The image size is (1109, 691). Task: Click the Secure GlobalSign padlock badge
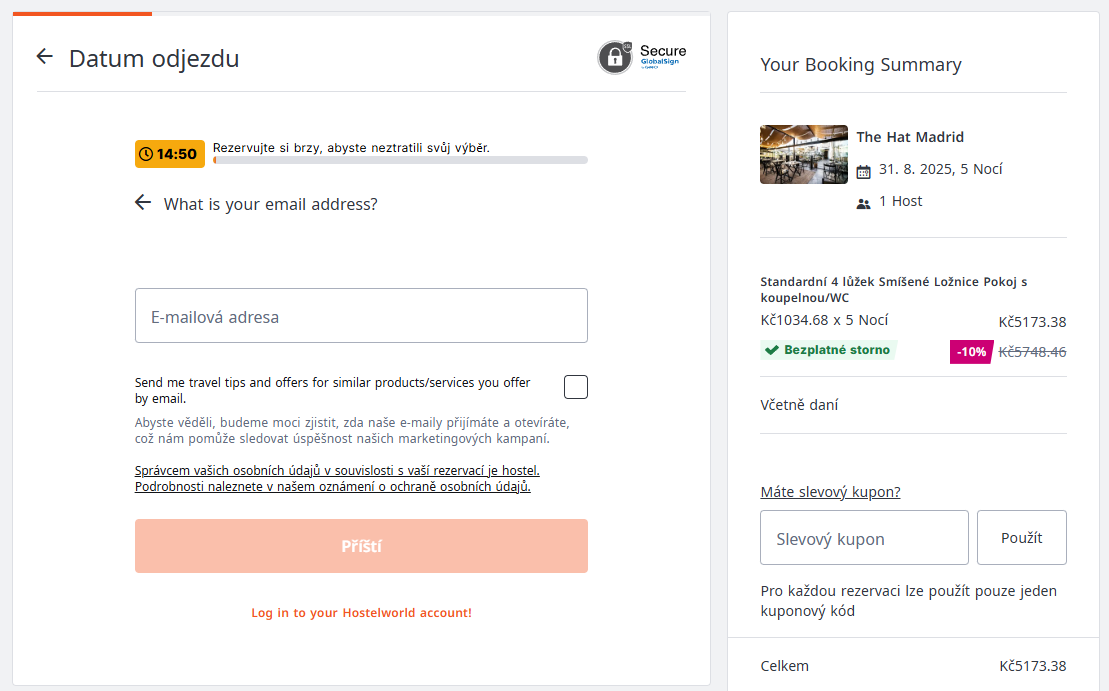[642, 57]
